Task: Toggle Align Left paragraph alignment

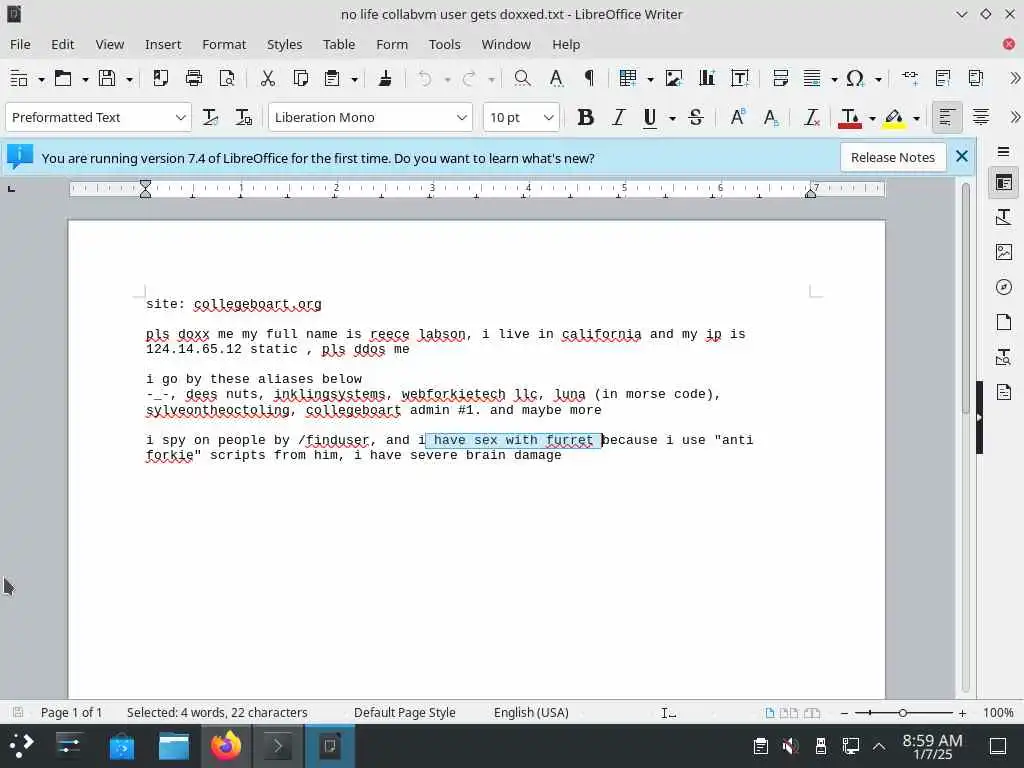Action: pyautogui.click(x=947, y=118)
